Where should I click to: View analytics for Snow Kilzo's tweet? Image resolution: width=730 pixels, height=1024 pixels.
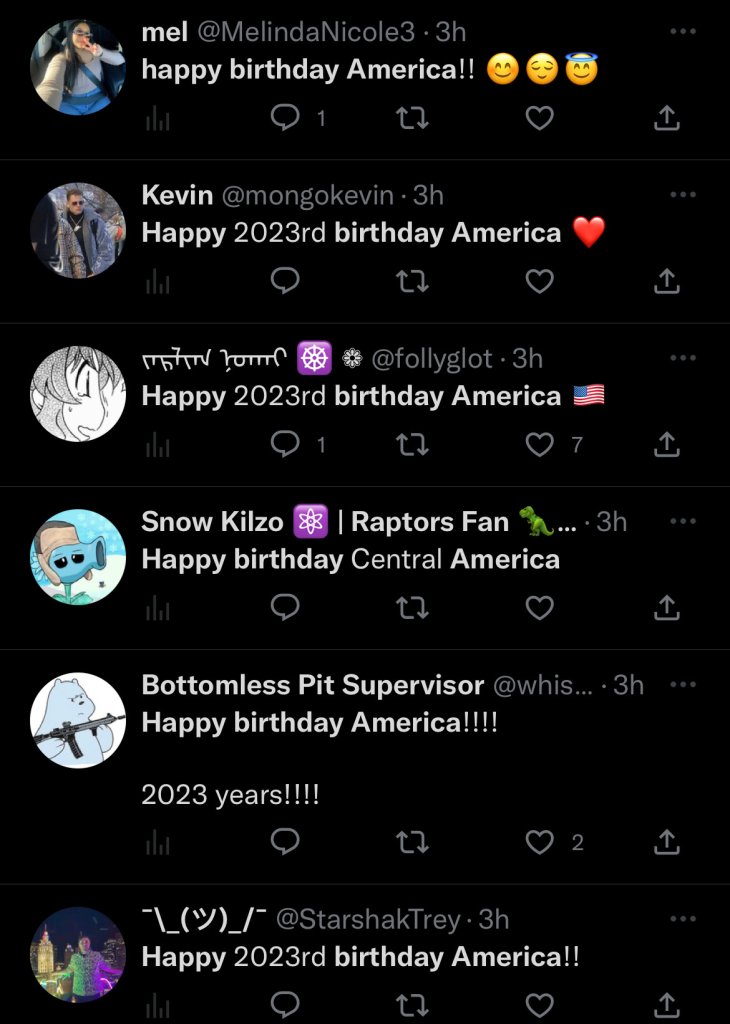click(158, 608)
